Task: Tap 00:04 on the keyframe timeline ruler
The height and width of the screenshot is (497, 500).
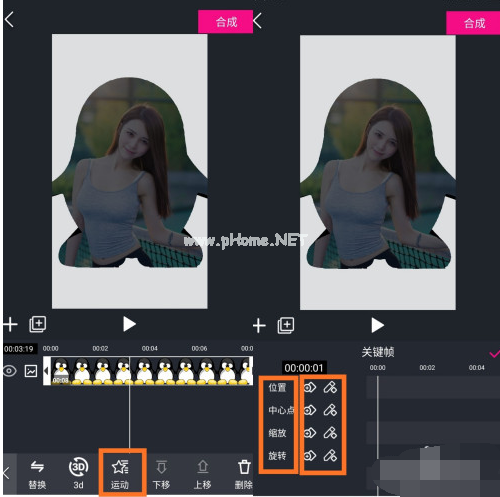Action: point(477,368)
